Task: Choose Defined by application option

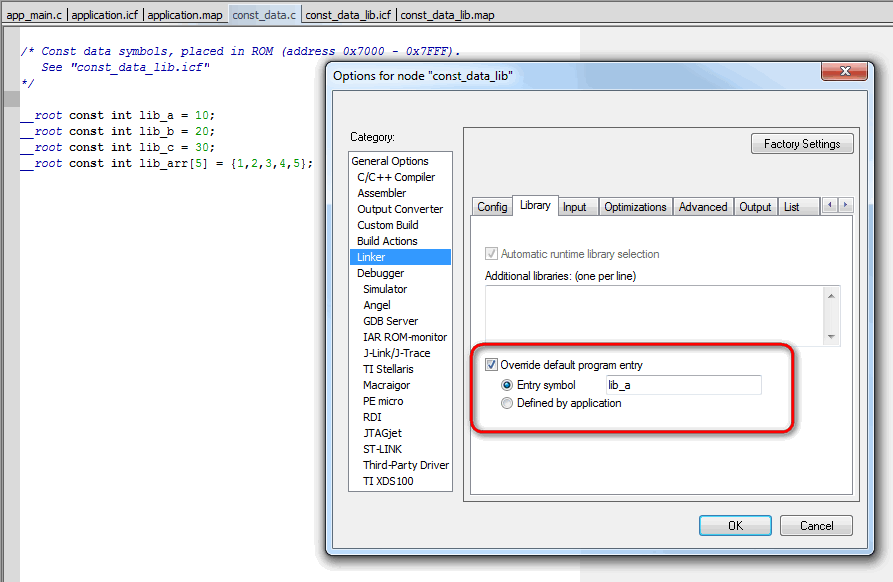Action: click(x=507, y=403)
